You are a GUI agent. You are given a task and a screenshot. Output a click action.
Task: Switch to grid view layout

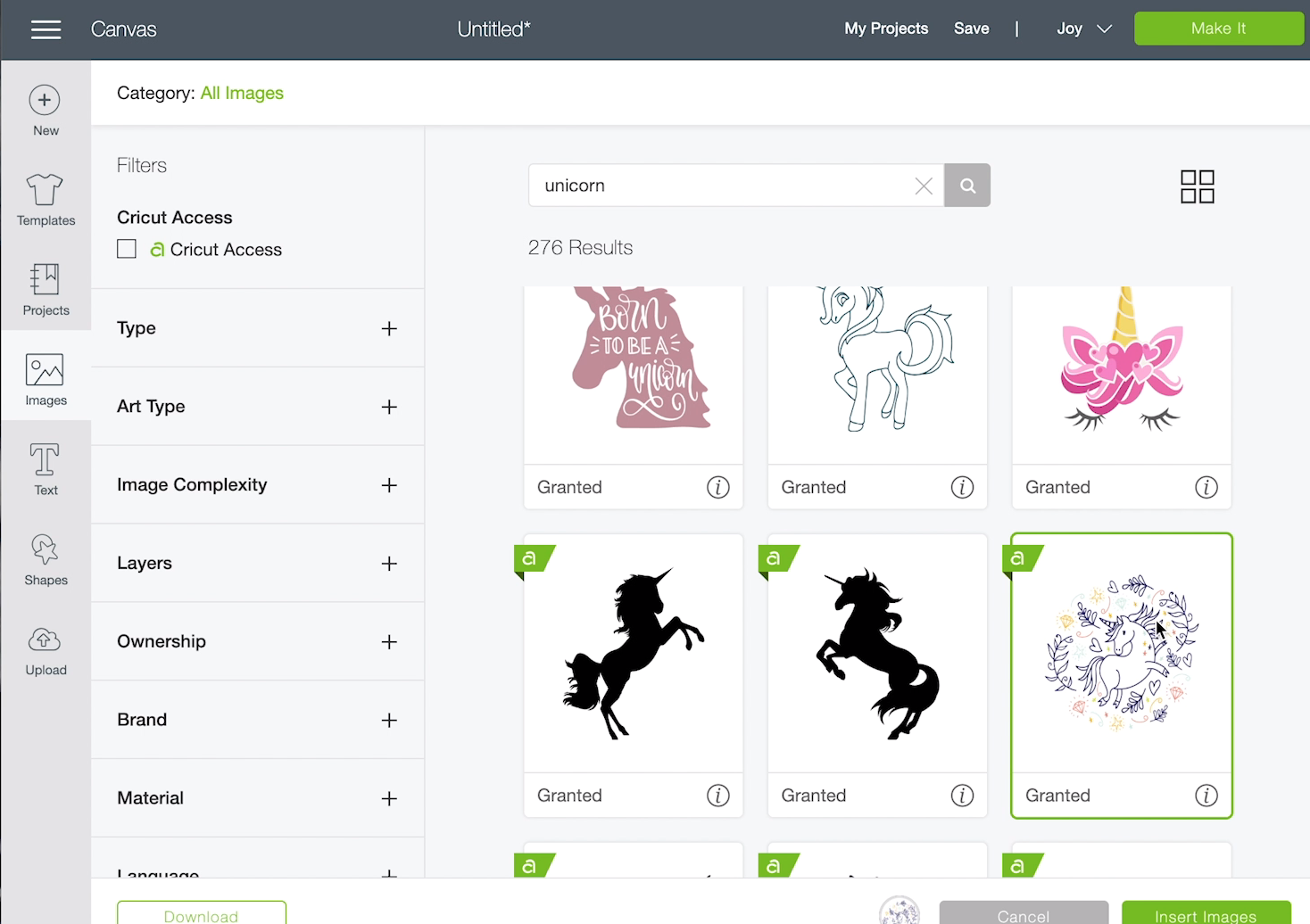pyautogui.click(x=1198, y=186)
